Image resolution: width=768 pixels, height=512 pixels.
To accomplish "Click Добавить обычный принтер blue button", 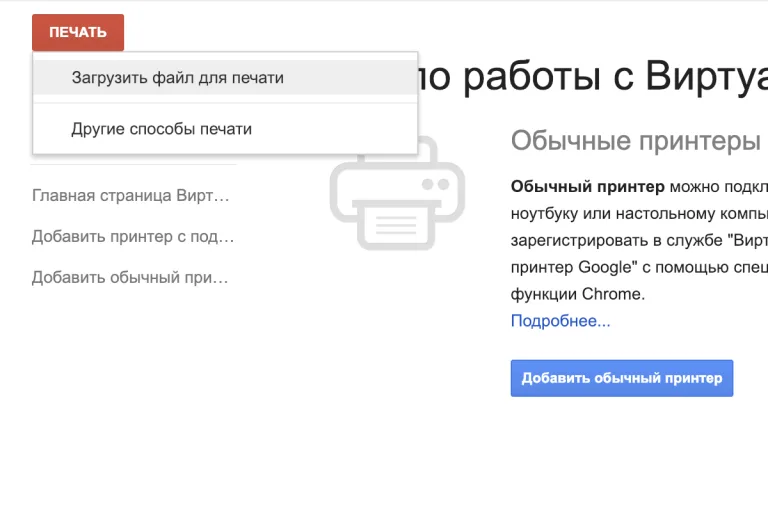I will [622, 378].
